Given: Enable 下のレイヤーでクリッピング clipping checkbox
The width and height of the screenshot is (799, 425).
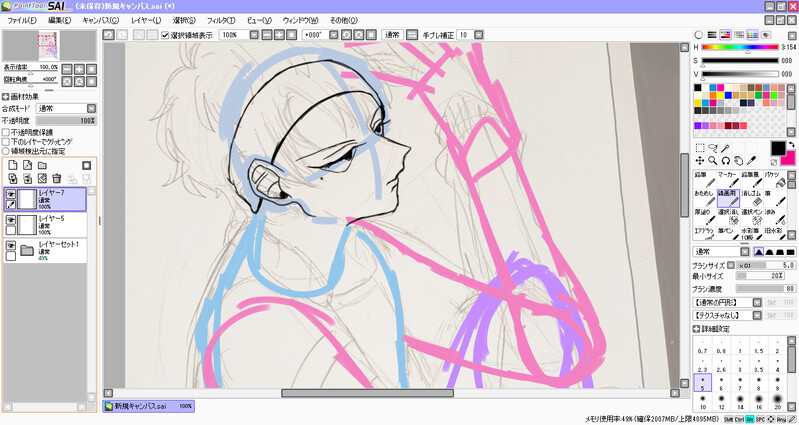Looking at the screenshot, I should [6, 142].
